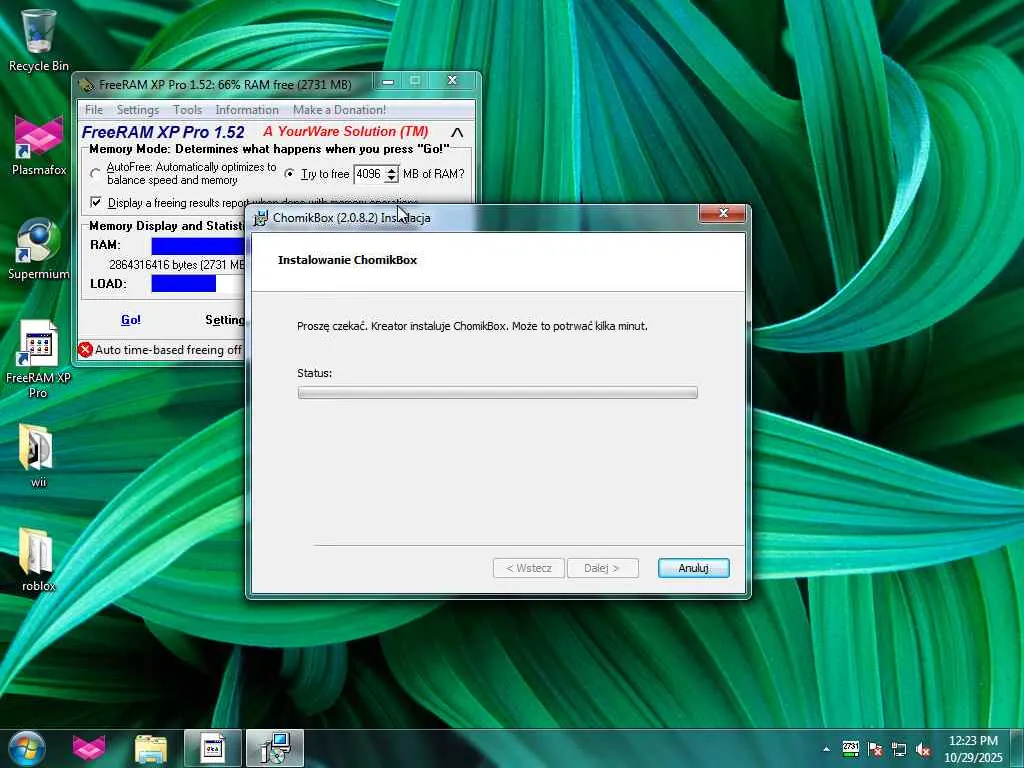Click the Anuluj button to cancel install
Image resolution: width=1024 pixels, height=768 pixels.
pyautogui.click(x=694, y=568)
